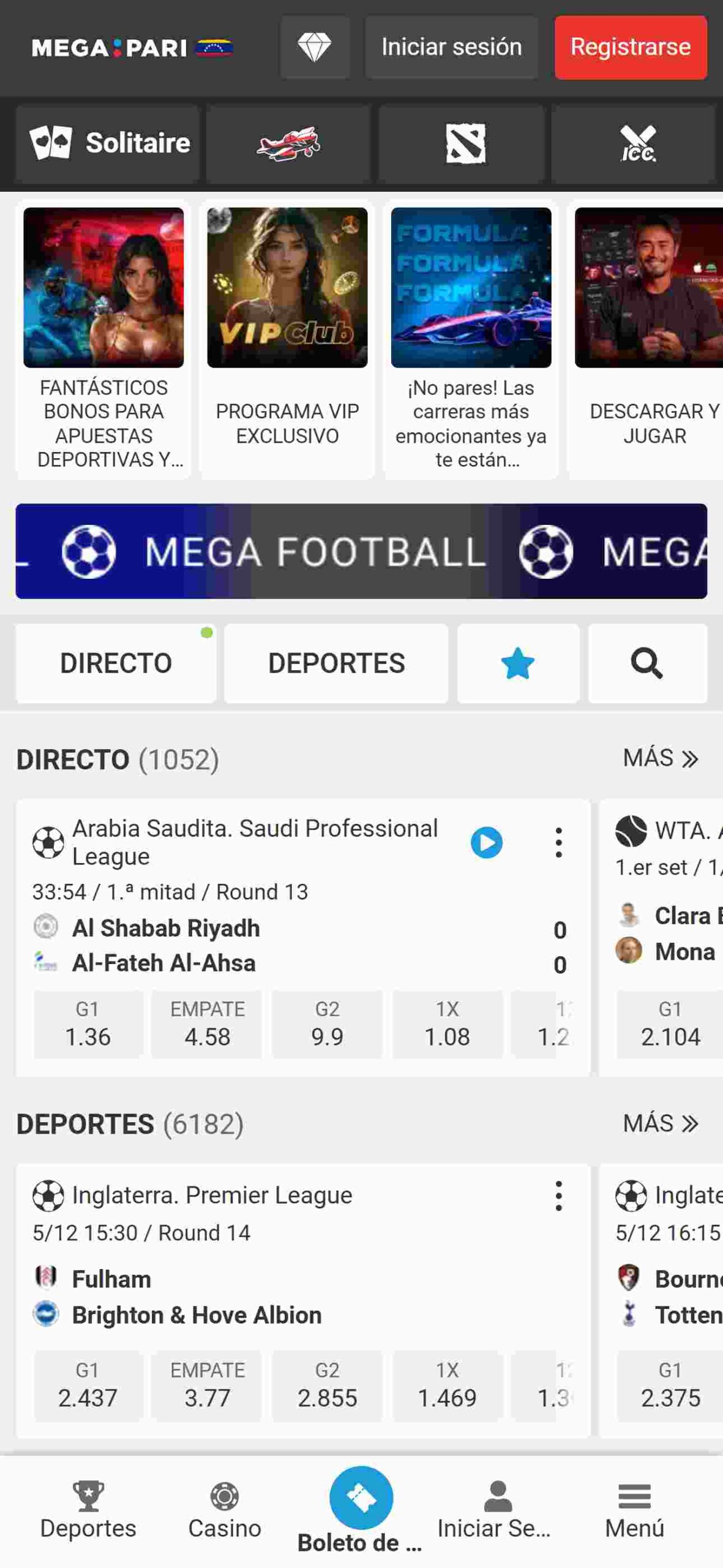Viewport: 723px width, 1568px height.
Task: Select G1 odds 1.36 for Al Shabab
Action: 88,1024
